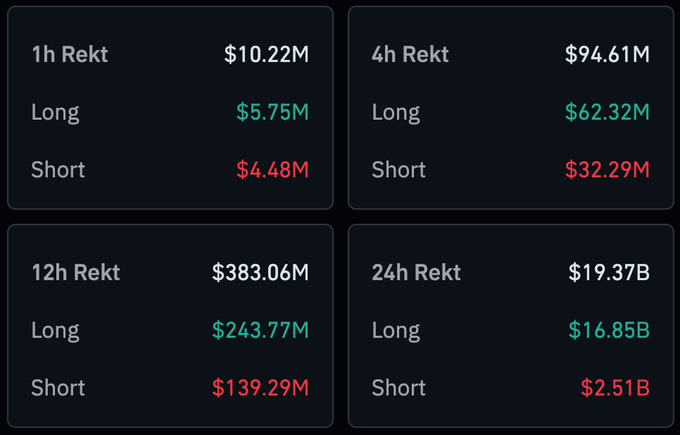The image size is (680, 435).
Task: Select the 1h total $10.22M value
Action: [266, 54]
